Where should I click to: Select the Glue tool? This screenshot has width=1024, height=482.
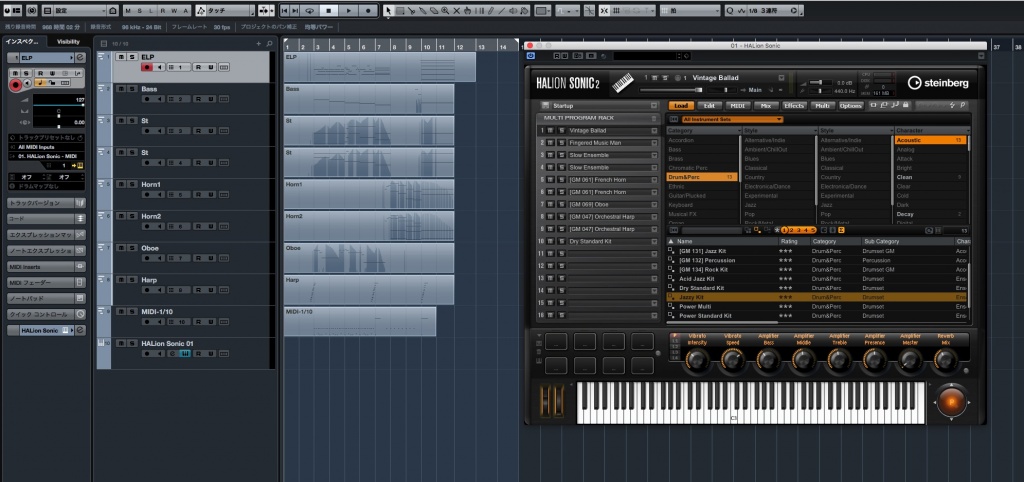[x=423, y=10]
